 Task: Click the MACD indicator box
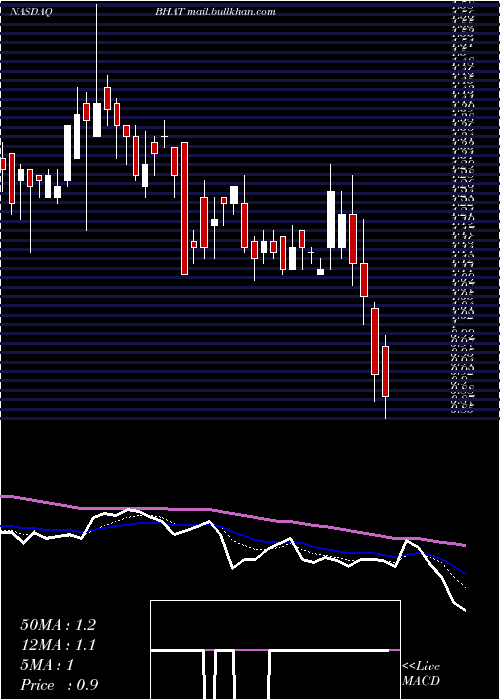(275, 650)
